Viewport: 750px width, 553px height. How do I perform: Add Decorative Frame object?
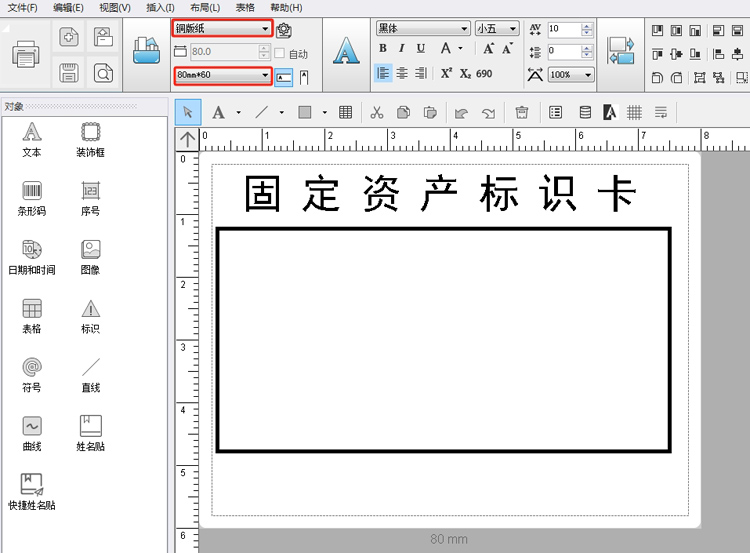coord(90,140)
